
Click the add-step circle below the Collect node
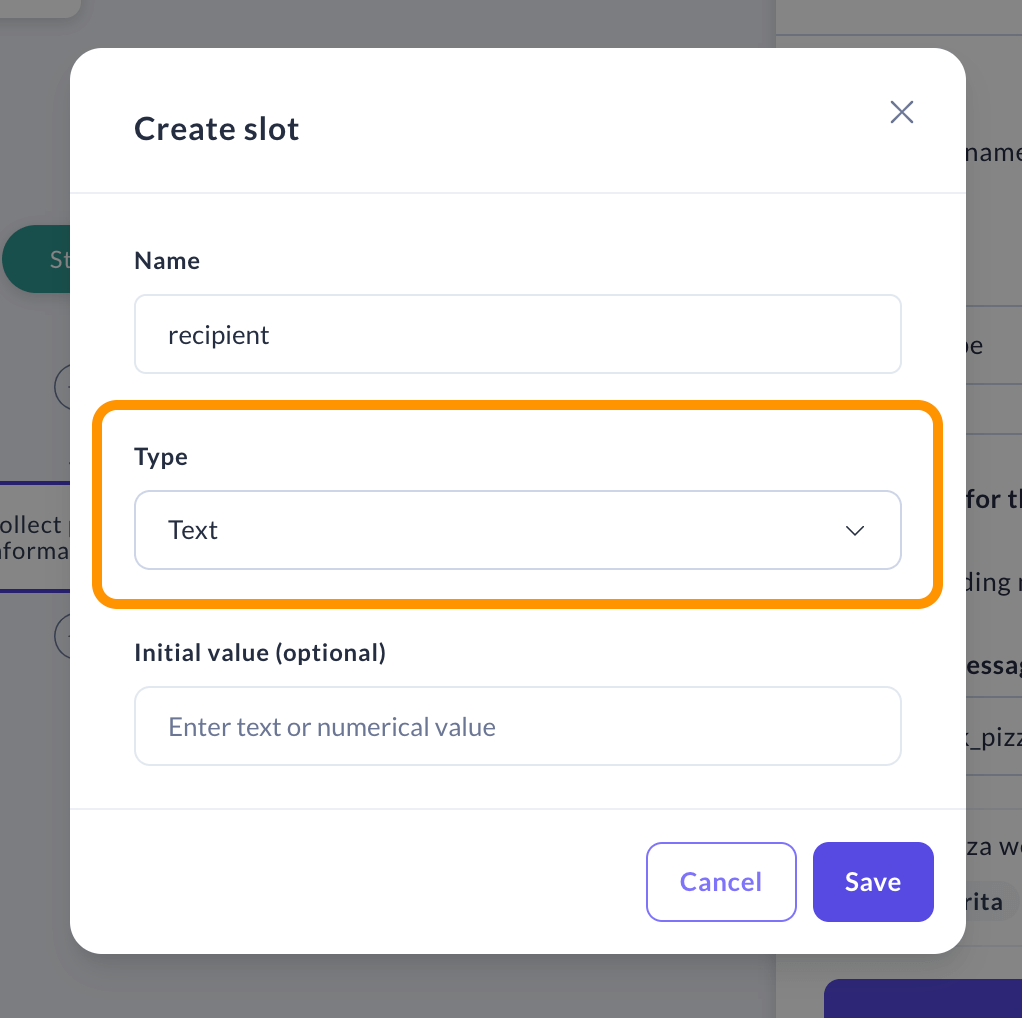[x=62, y=637]
